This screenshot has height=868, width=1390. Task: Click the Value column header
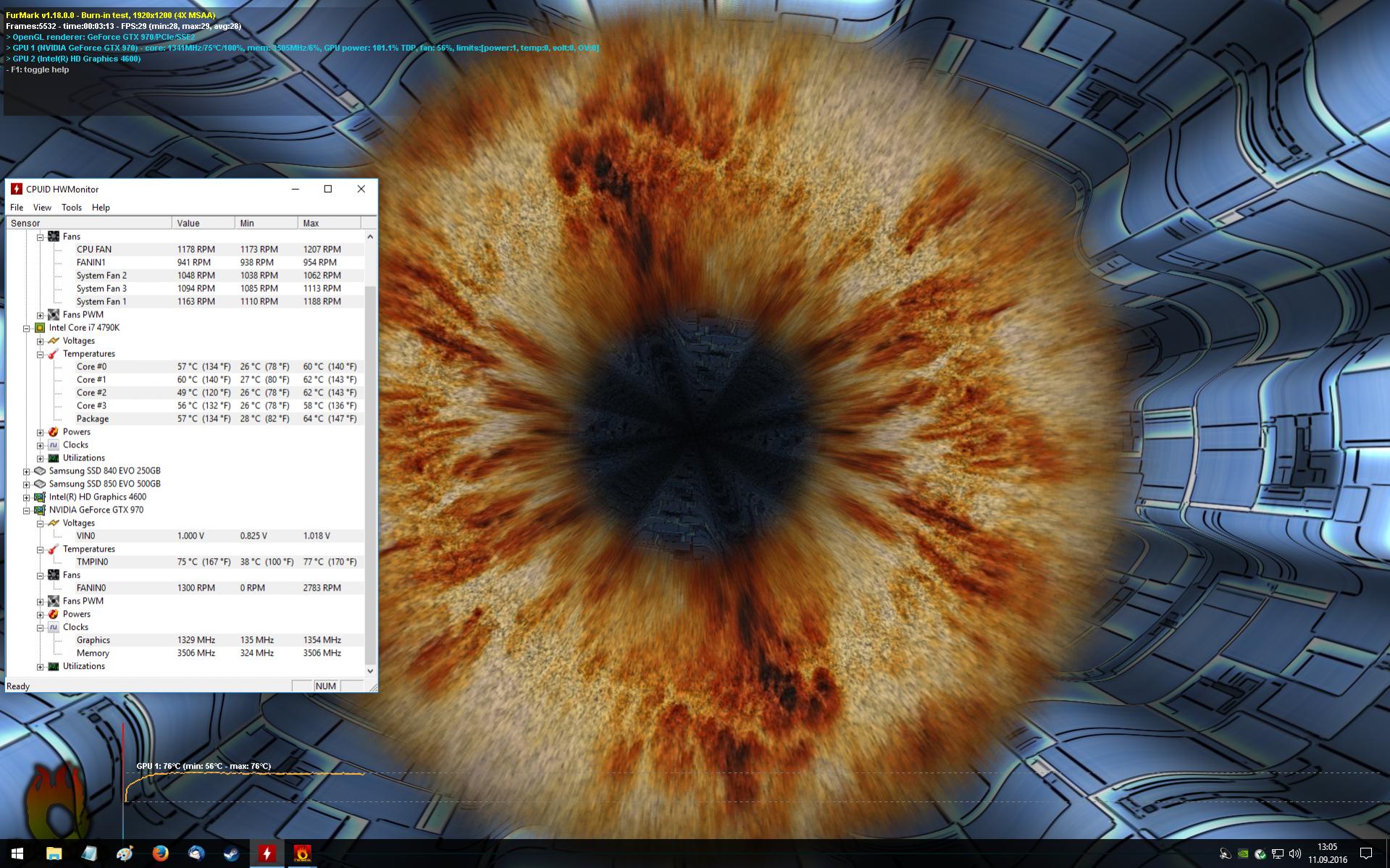[204, 223]
